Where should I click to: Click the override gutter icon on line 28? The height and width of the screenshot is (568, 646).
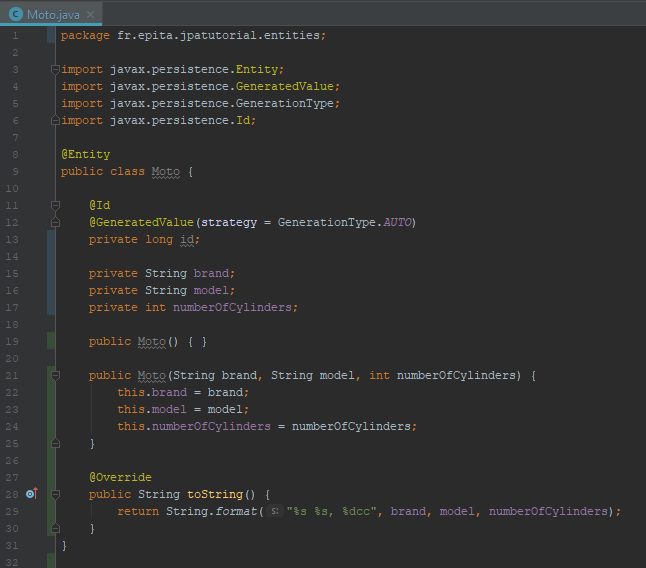click(32, 493)
